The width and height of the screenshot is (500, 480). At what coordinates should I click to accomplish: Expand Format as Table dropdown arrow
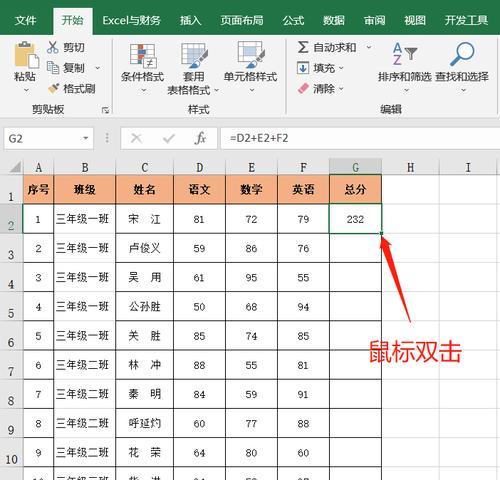(x=217, y=90)
